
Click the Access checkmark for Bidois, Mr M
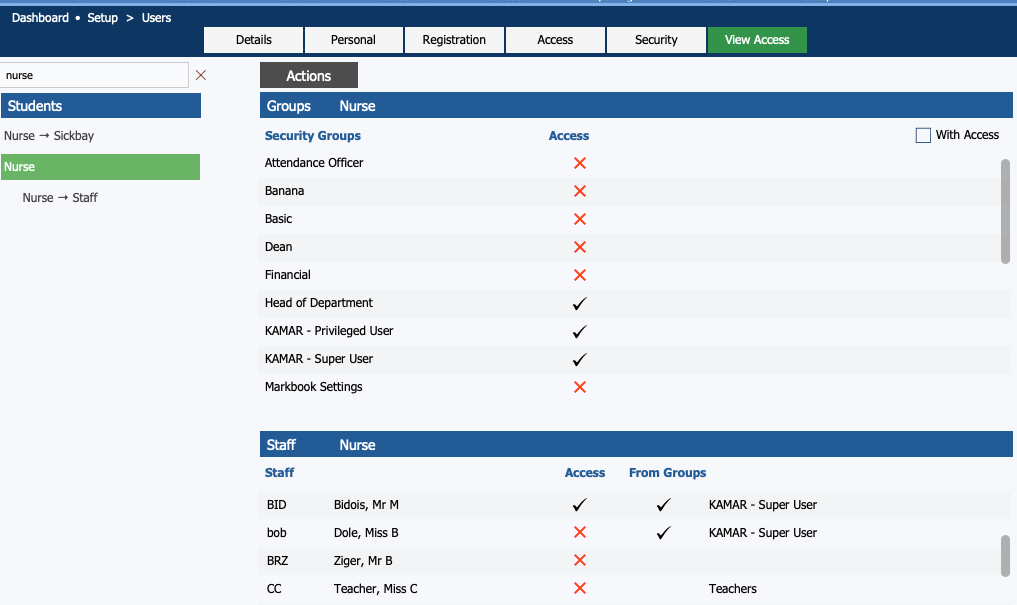579,505
